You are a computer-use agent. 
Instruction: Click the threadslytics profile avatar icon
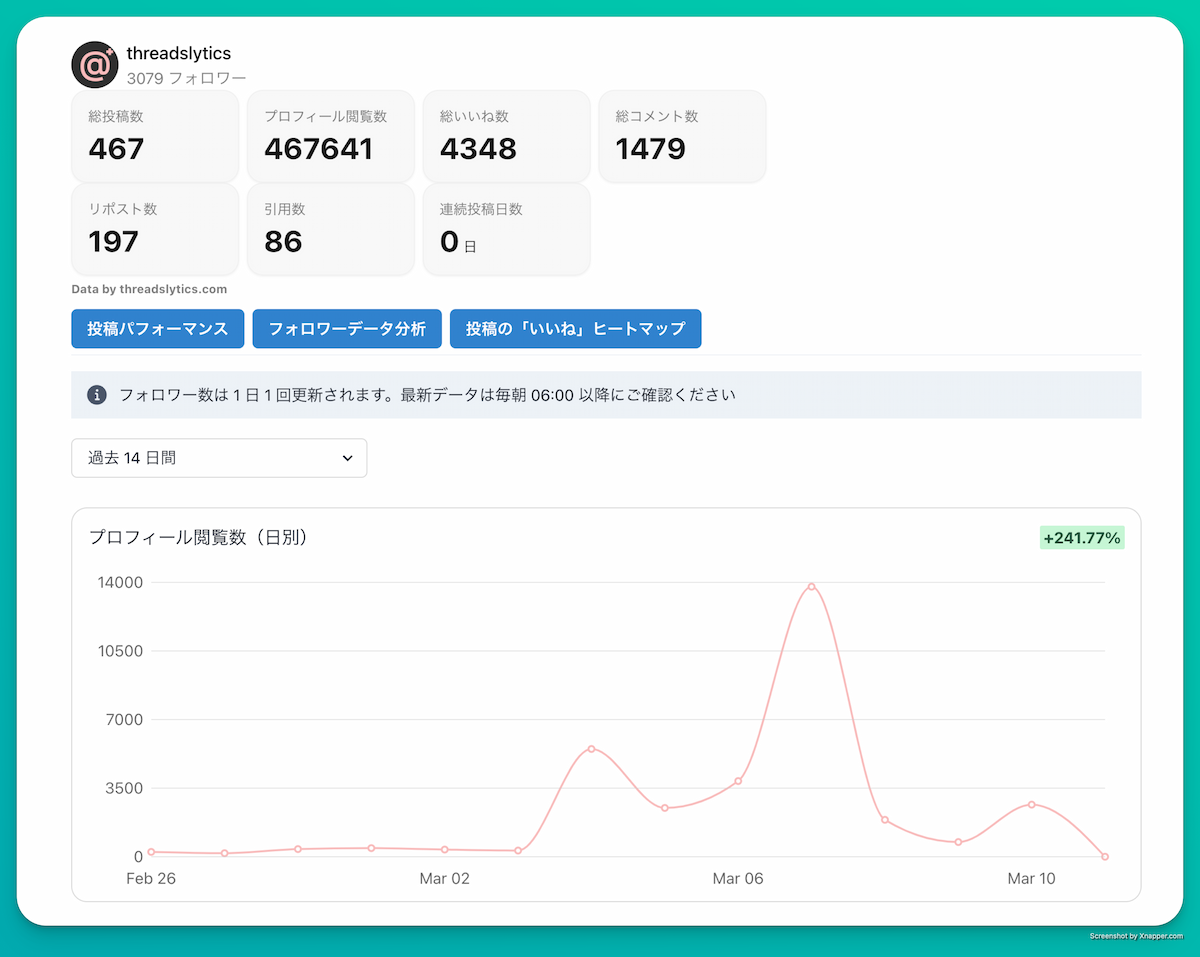point(95,64)
